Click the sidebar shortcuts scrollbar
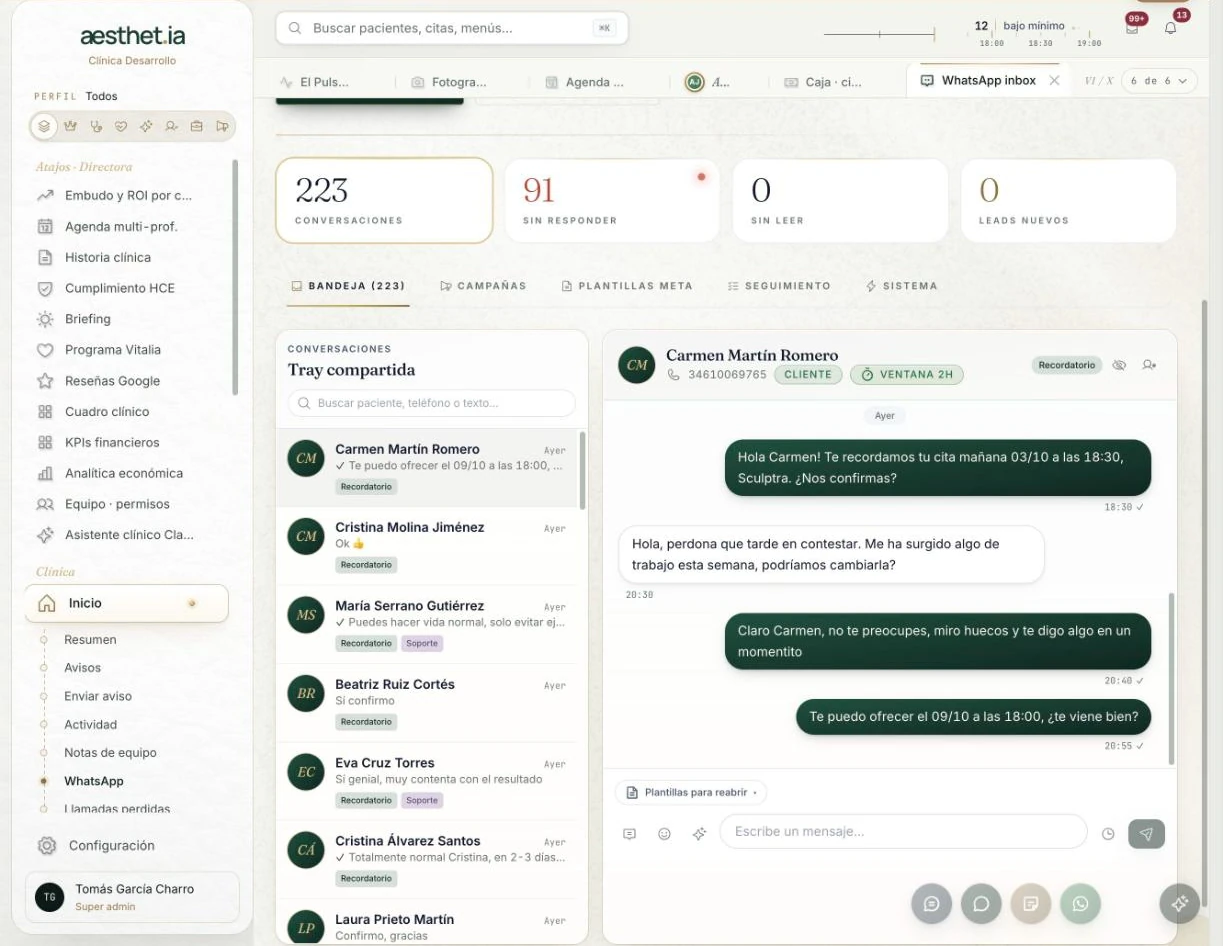1223x946 pixels. coord(235,277)
